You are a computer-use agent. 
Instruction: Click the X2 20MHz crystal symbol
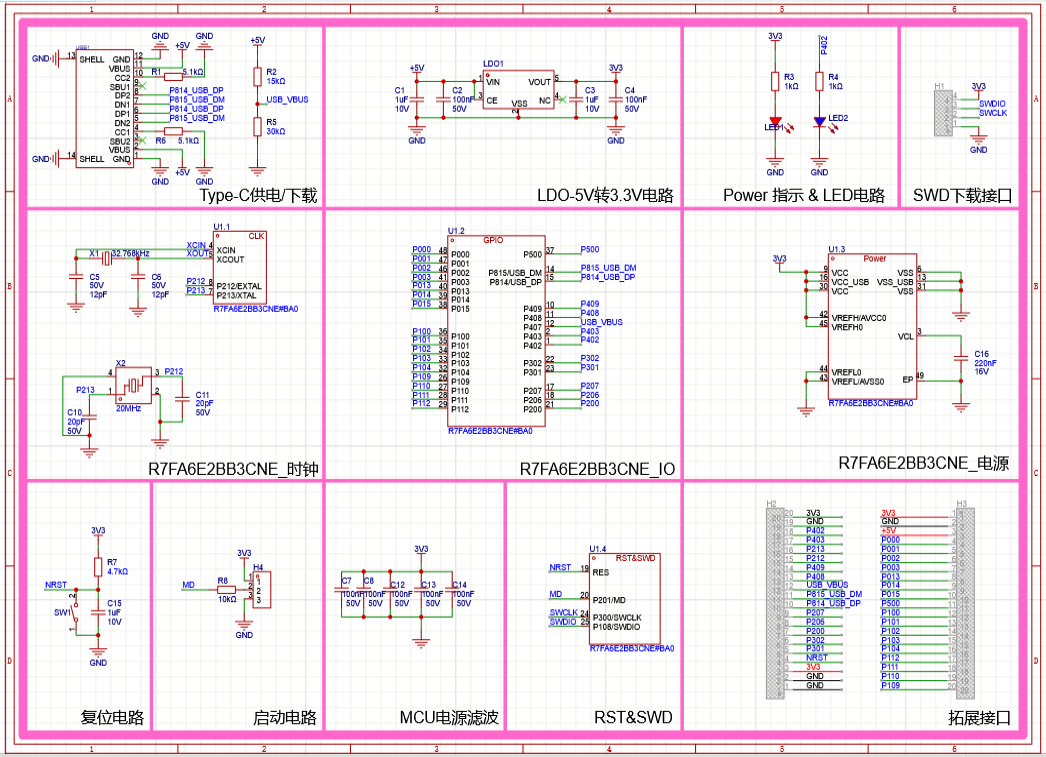click(131, 383)
